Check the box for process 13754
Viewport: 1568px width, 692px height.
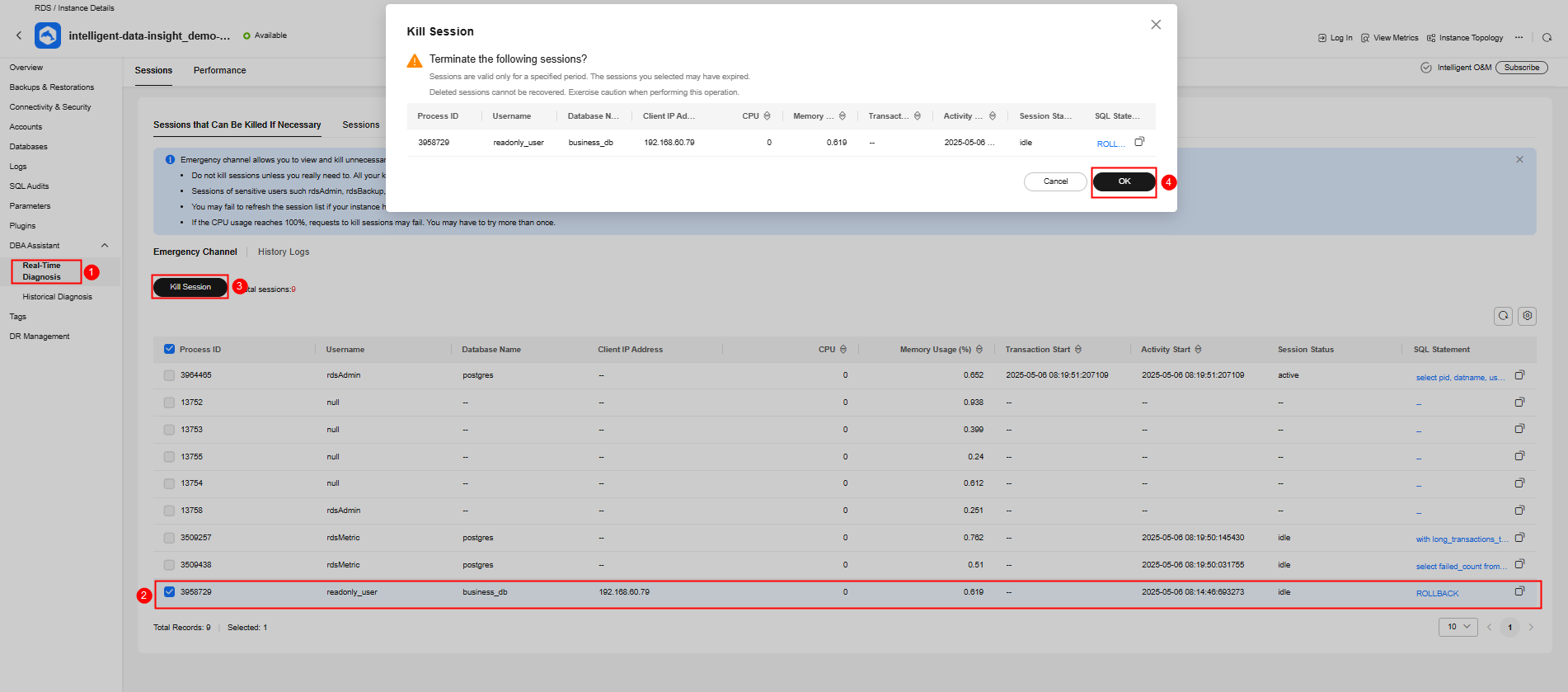pos(169,483)
